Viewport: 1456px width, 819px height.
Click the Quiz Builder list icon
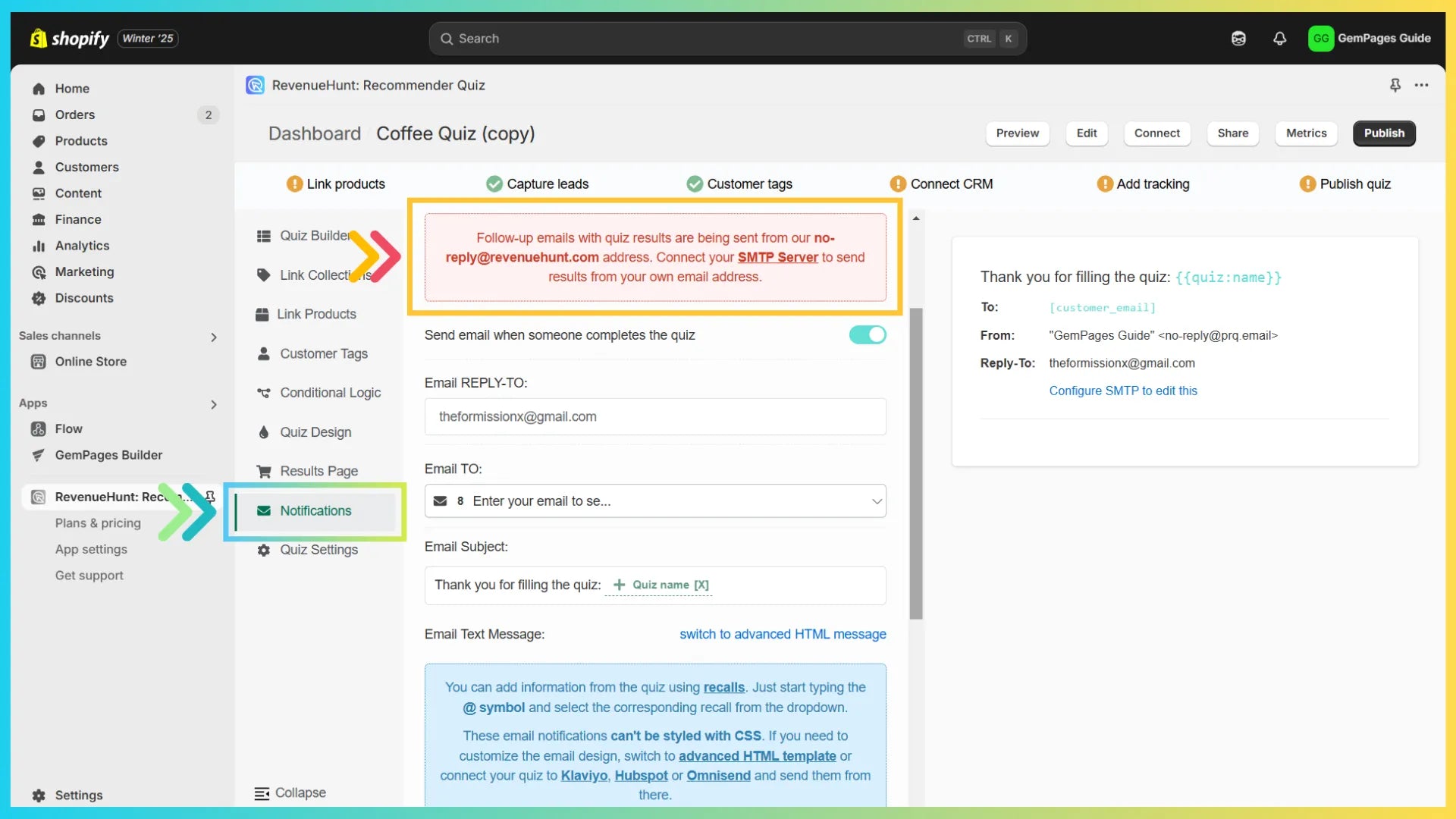click(x=263, y=236)
